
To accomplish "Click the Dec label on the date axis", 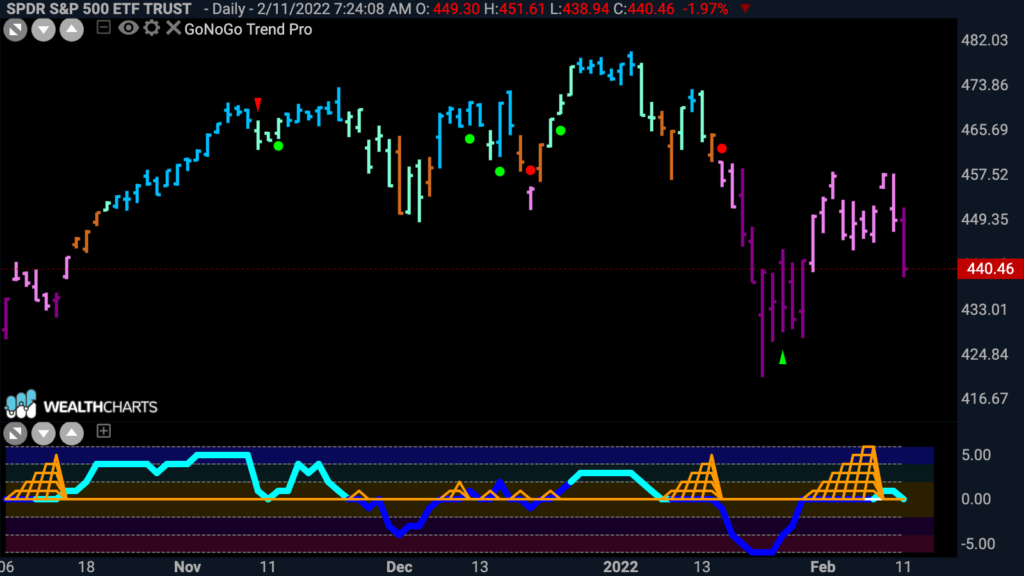I will point(399,567).
